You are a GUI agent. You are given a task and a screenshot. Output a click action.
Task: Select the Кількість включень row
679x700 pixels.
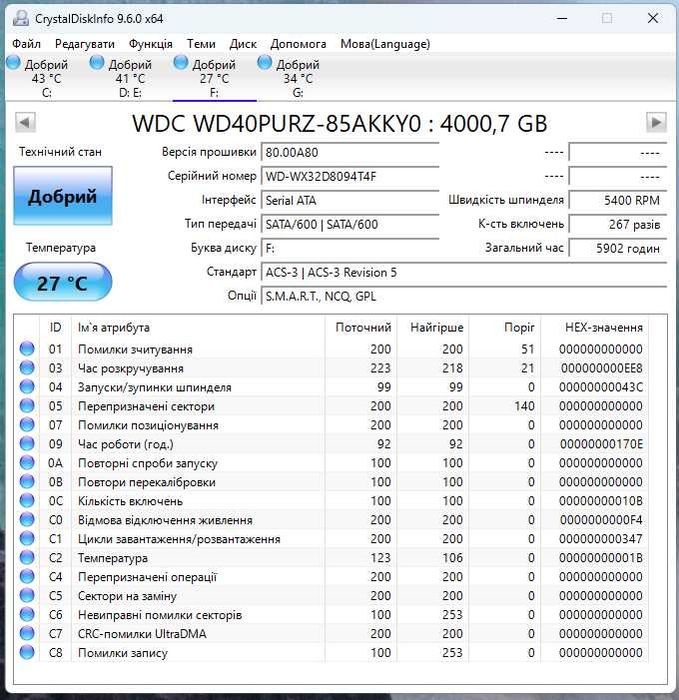tap(331, 500)
